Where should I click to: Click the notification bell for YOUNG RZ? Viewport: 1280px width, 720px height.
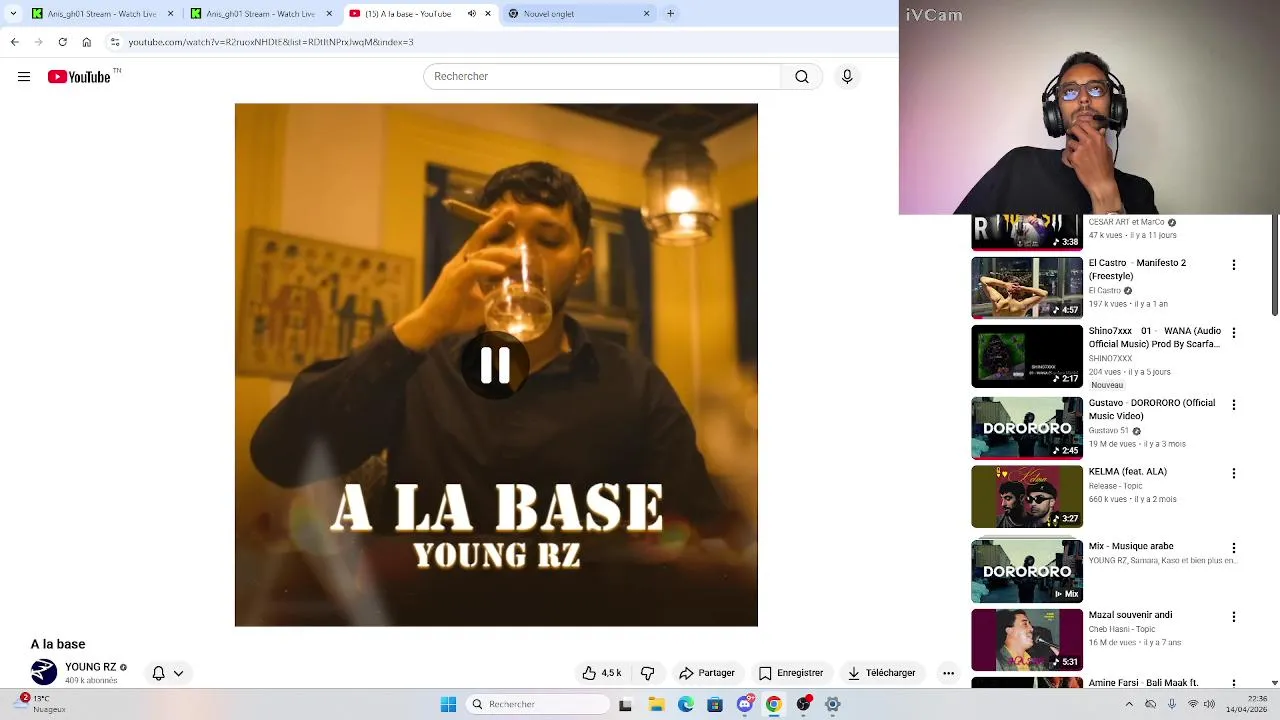(158, 673)
